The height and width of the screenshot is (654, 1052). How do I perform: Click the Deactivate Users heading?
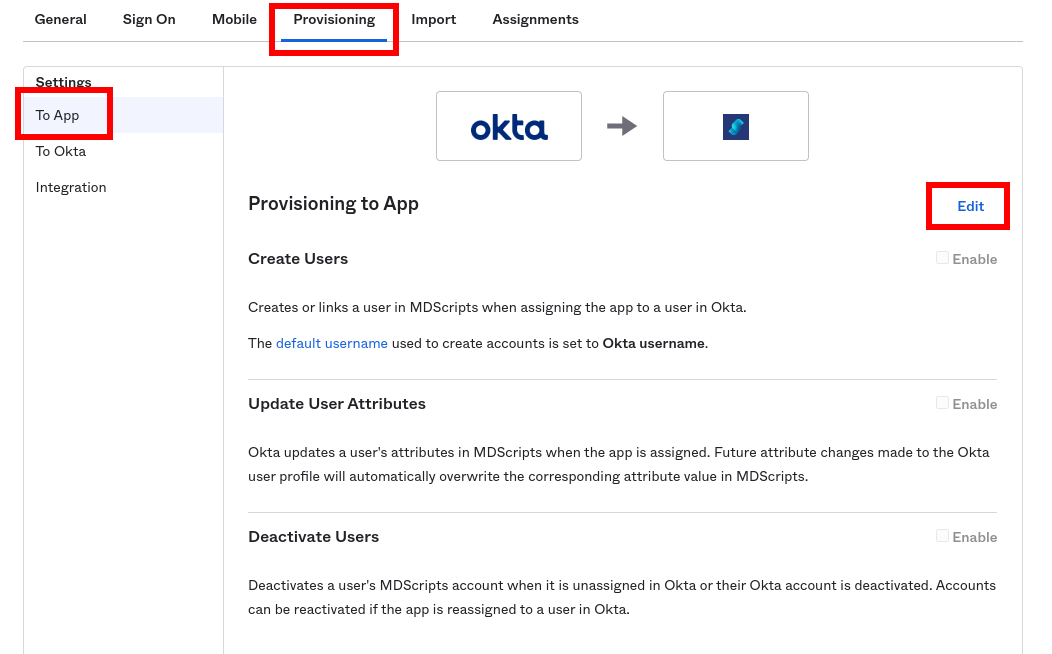tap(313, 537)
